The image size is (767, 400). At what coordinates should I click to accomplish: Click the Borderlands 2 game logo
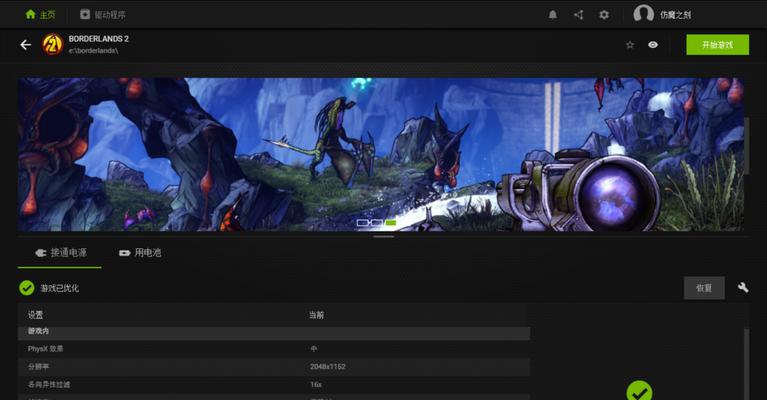(52, 44)
